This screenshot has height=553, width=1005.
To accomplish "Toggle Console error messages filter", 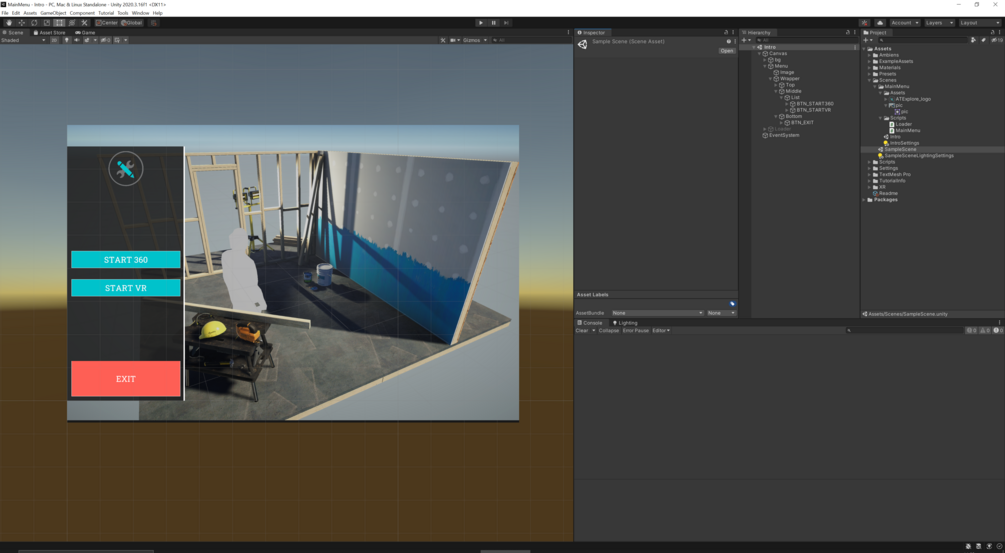I will (998, 331).
